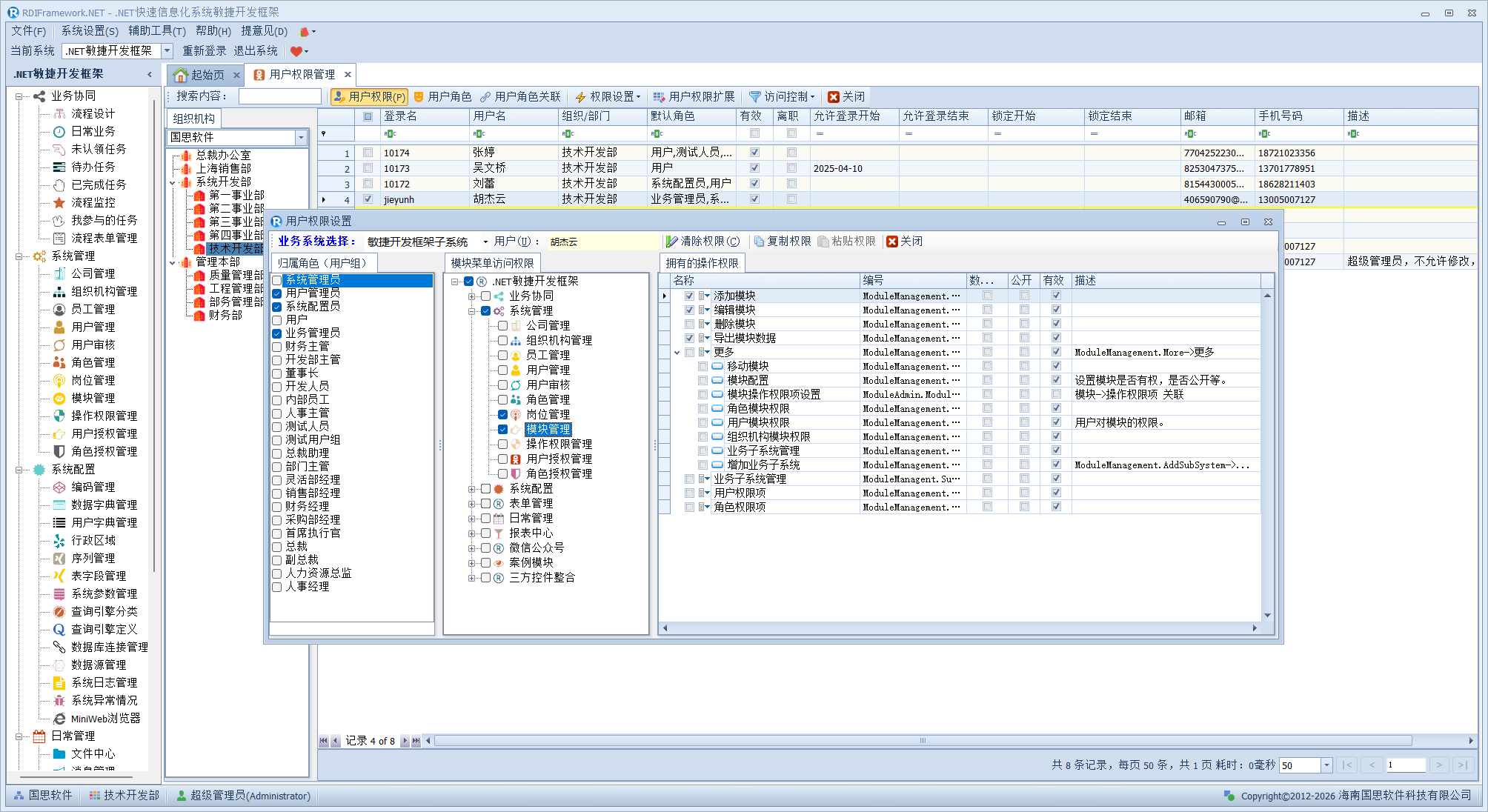Open the 辅助工具 menu
Screen dimensions: 1488x812
point(156,31)
